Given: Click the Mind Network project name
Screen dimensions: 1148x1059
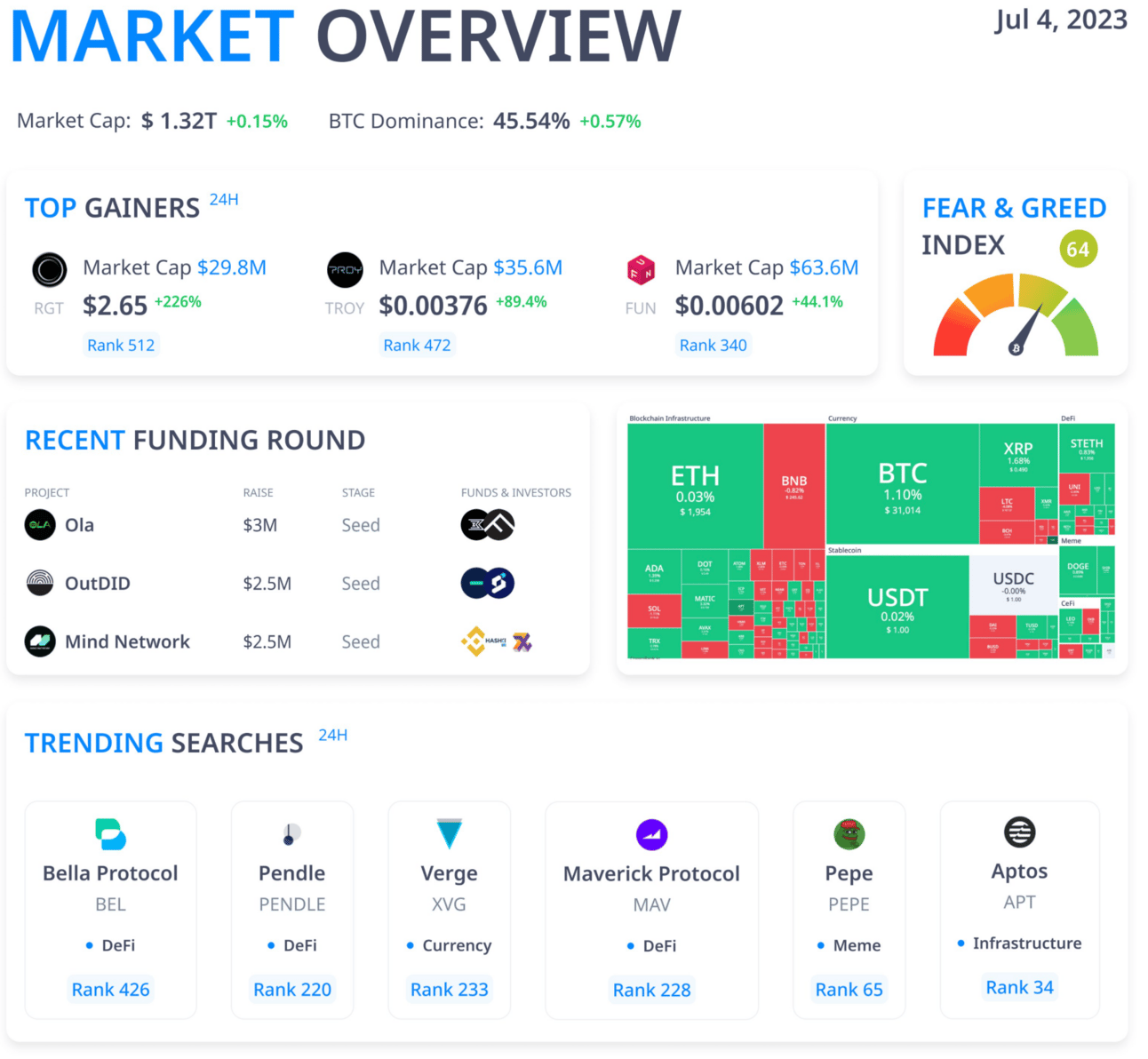Looking at the screenshot, I should point(127,641).
